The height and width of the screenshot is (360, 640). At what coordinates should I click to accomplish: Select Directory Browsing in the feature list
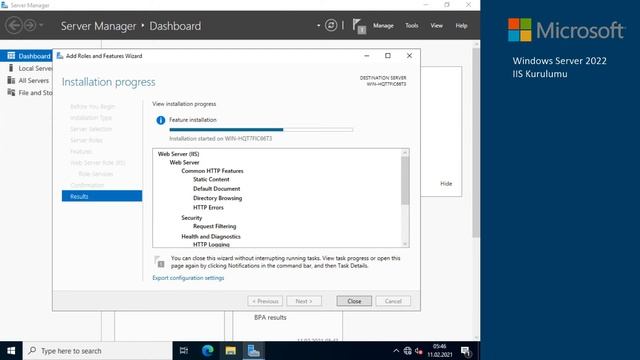(x=217, y=198)
